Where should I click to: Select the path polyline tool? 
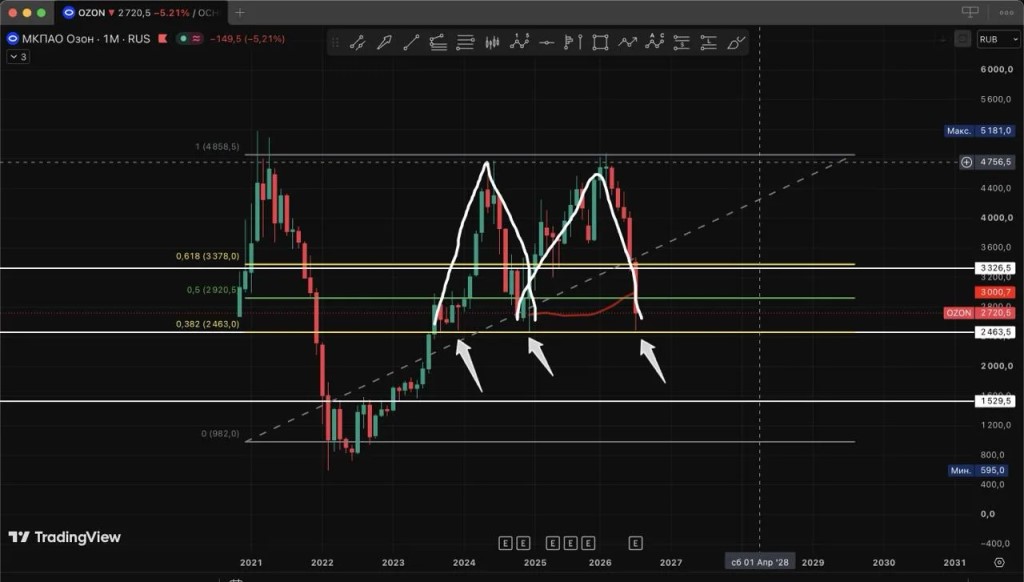(x=627, y=42)
